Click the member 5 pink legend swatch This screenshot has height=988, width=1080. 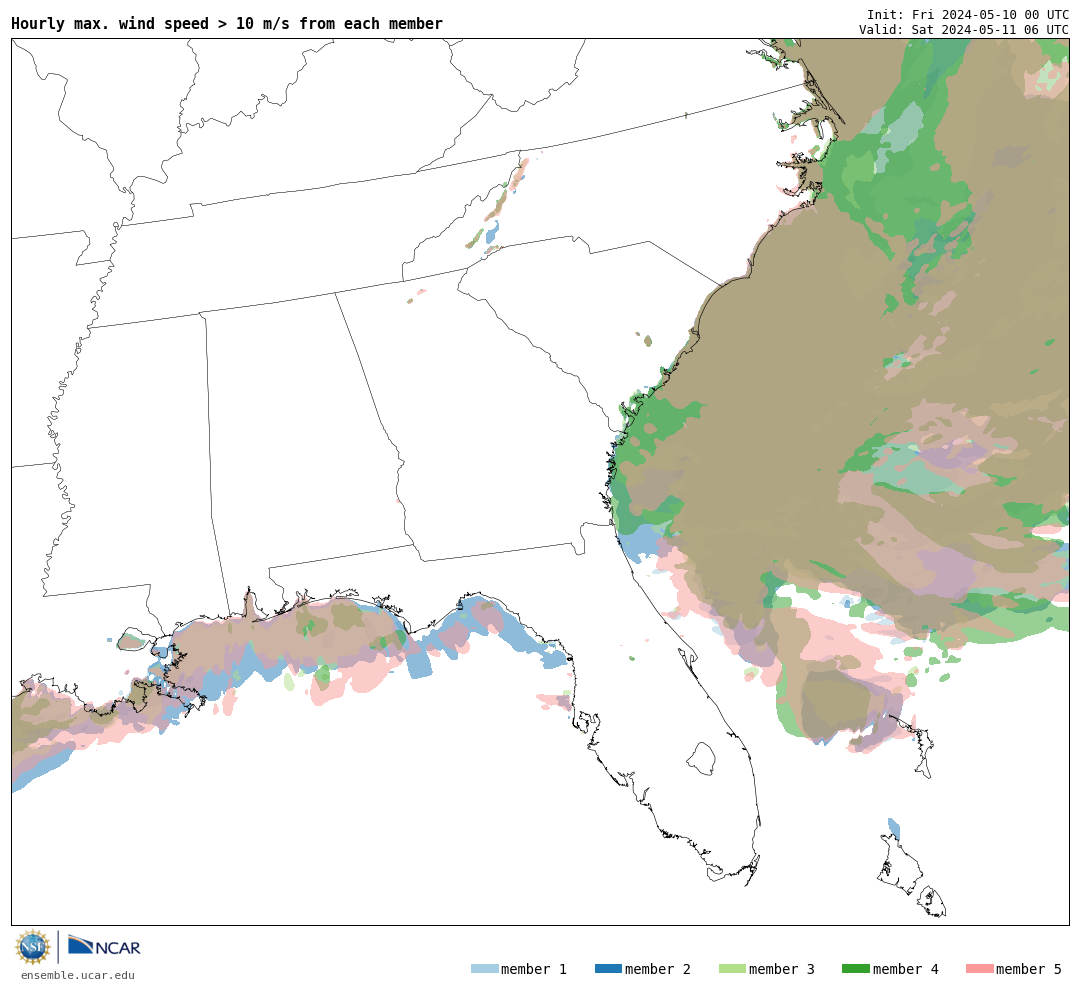979,969
